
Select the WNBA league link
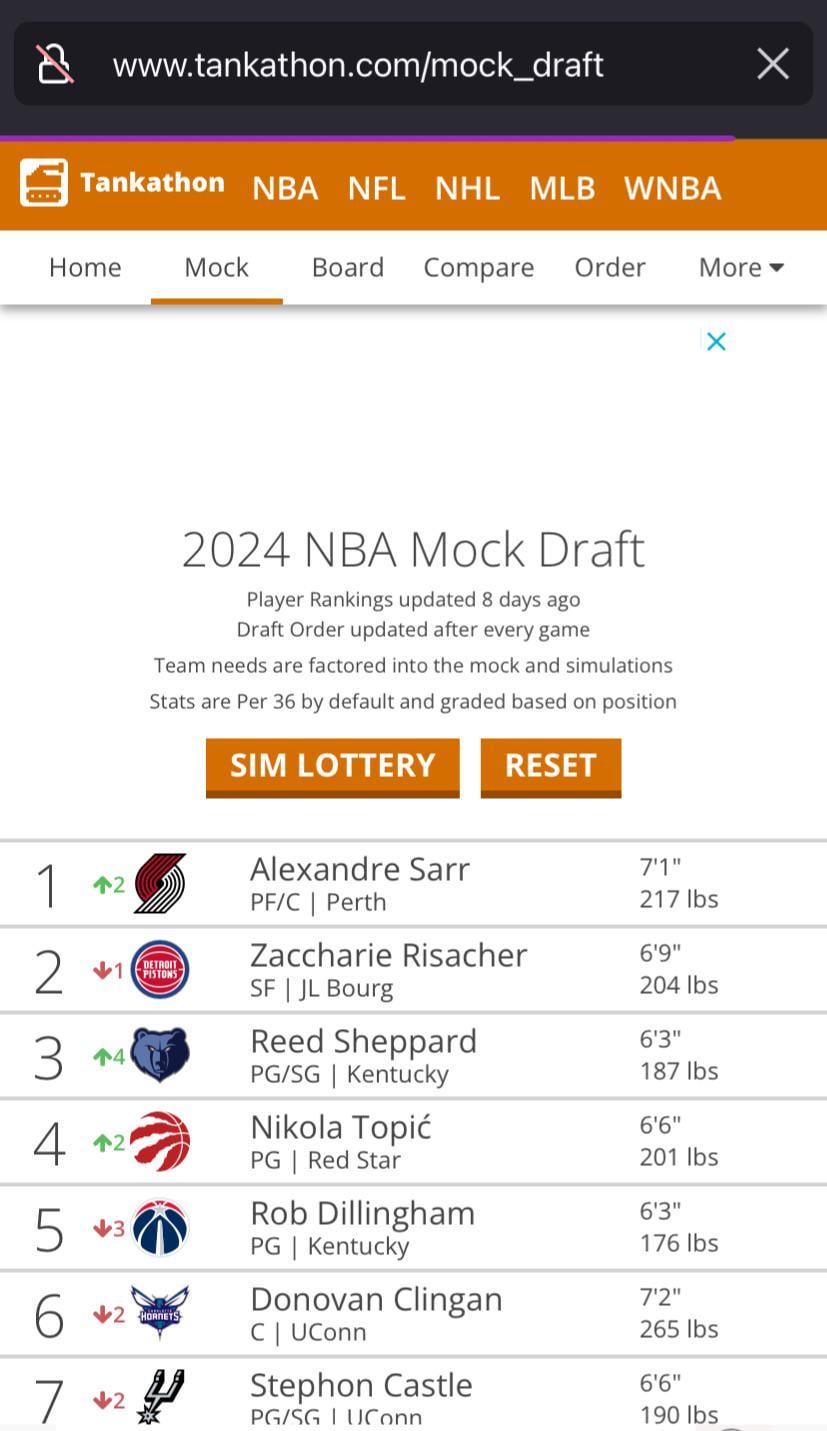[672, 188]
